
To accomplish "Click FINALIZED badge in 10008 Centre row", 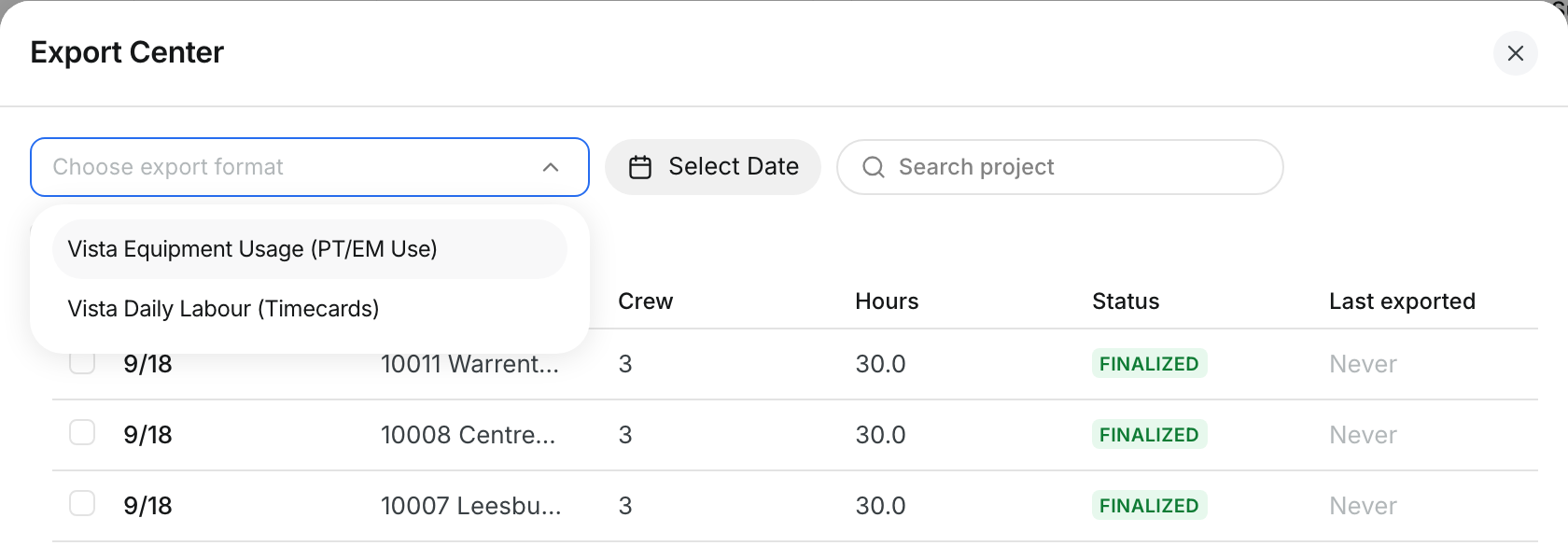I will tap(1149, 434).
